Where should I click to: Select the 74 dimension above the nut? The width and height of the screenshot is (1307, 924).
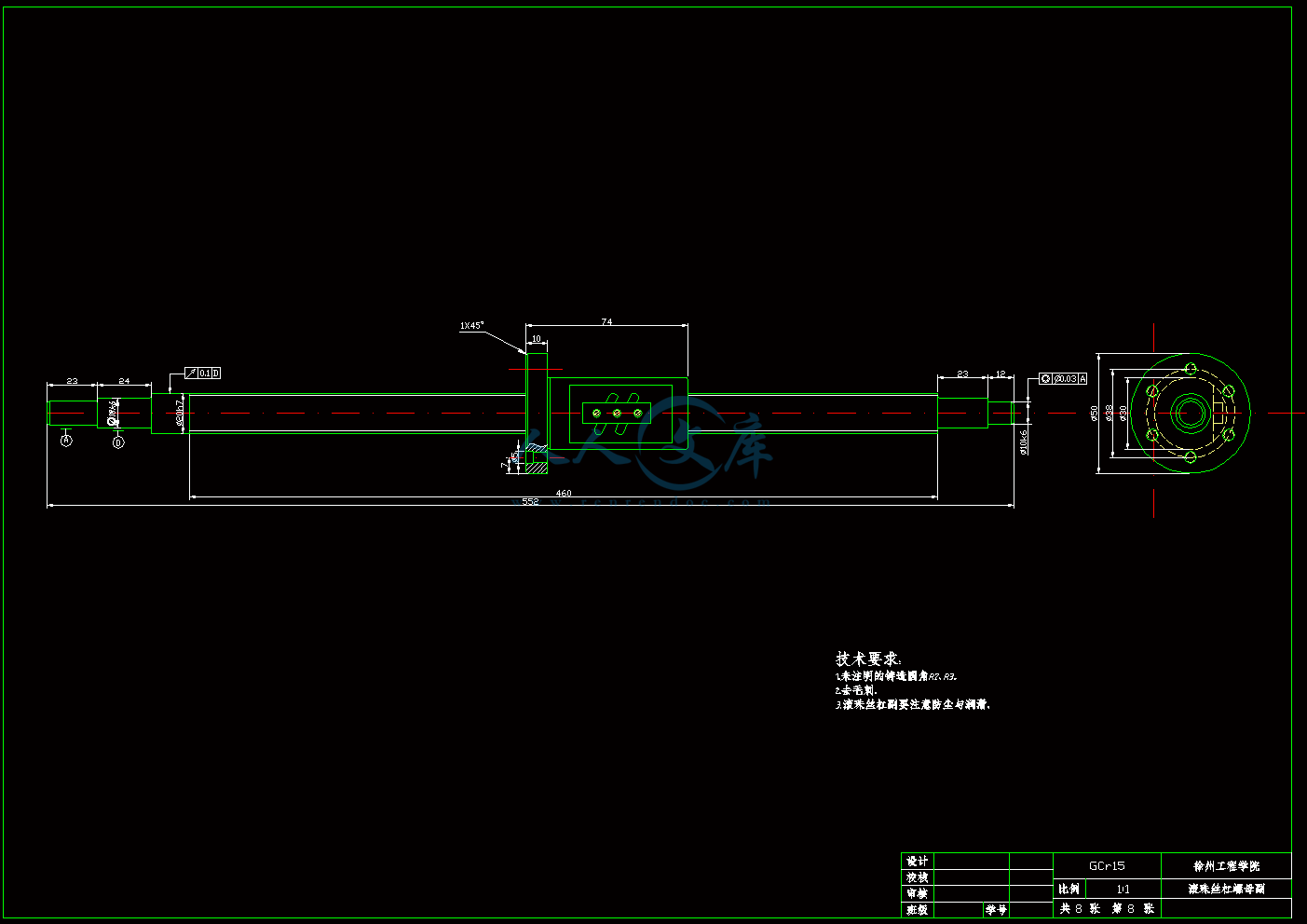click(x=606, y=321)
